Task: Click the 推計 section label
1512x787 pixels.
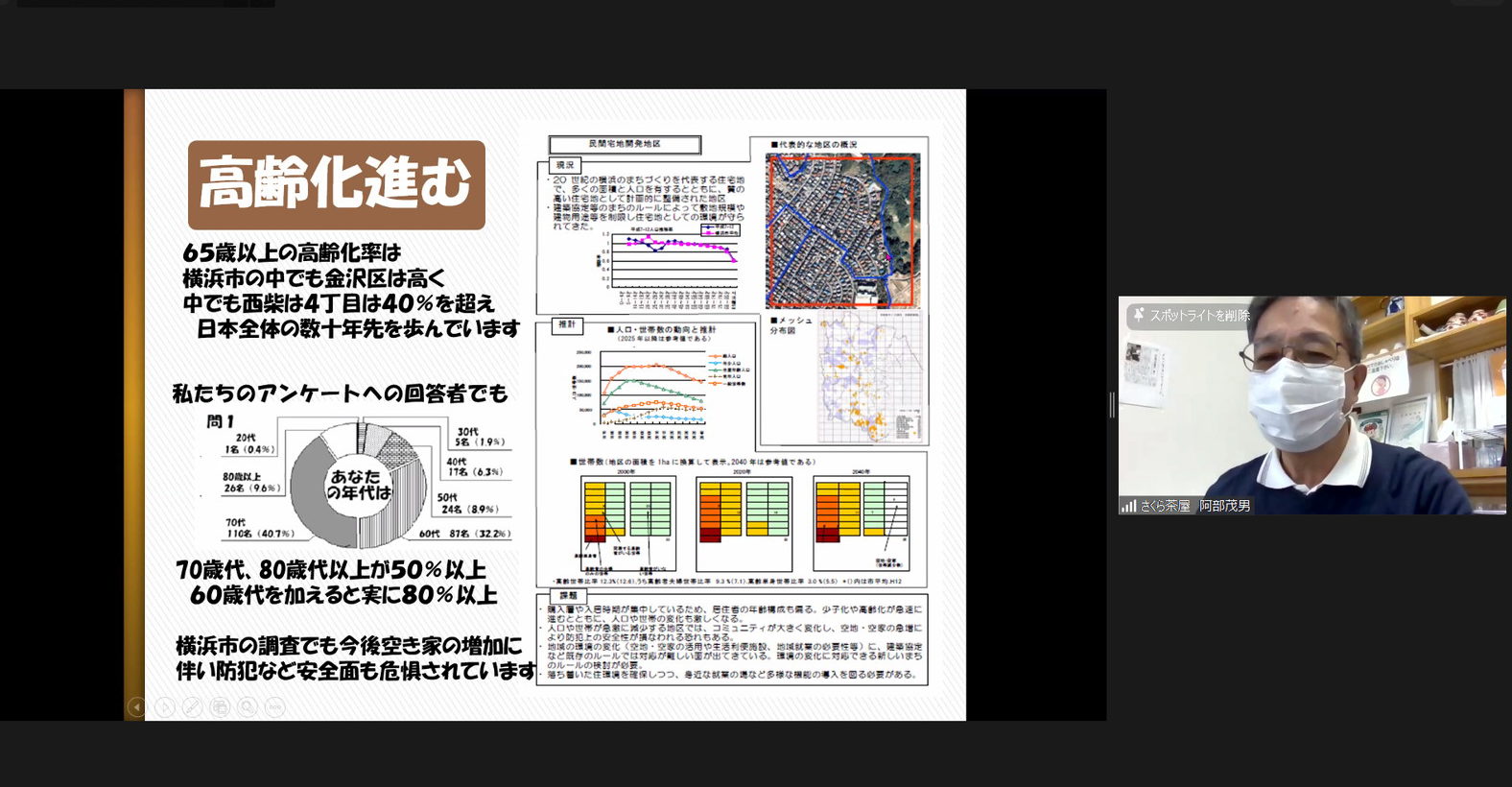Action: click(x=567, y=324)
